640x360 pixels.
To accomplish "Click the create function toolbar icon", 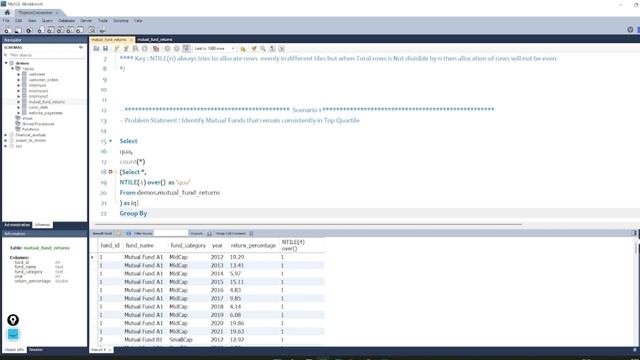I will click(x=80, y=30).
